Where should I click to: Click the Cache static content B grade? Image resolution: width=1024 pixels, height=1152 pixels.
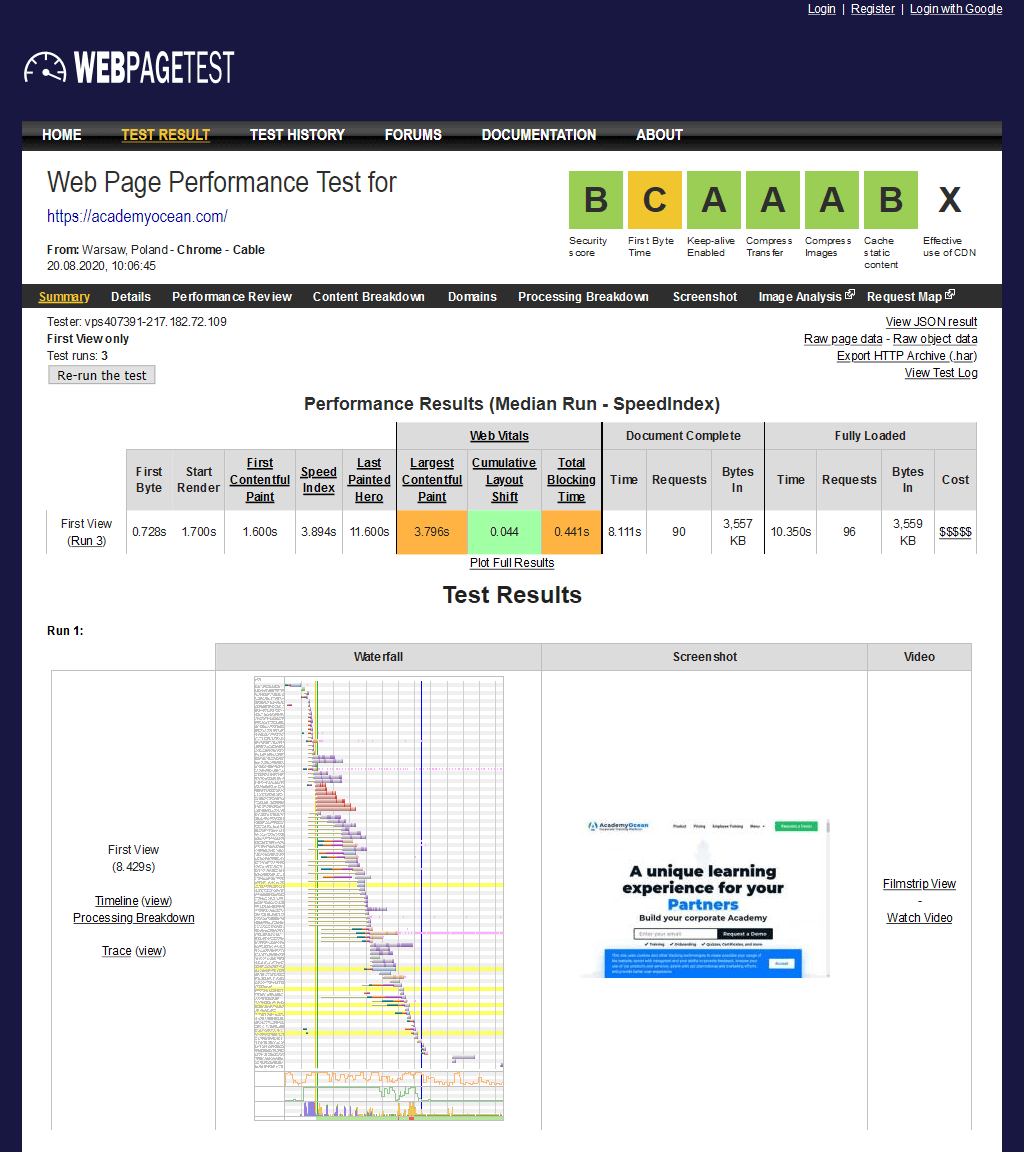[x=890, y=200]
